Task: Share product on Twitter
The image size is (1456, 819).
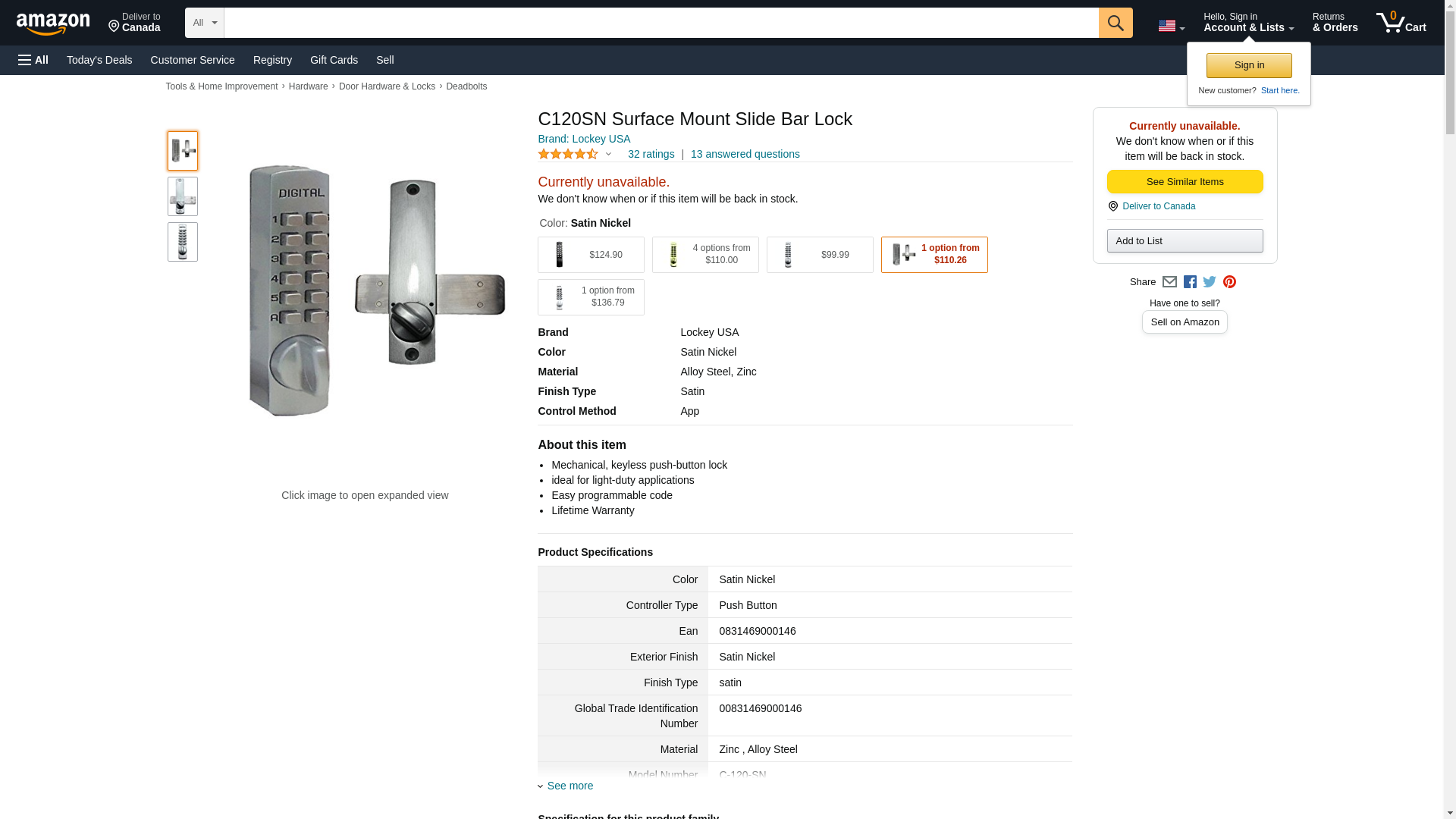Action: [1210, 282]
